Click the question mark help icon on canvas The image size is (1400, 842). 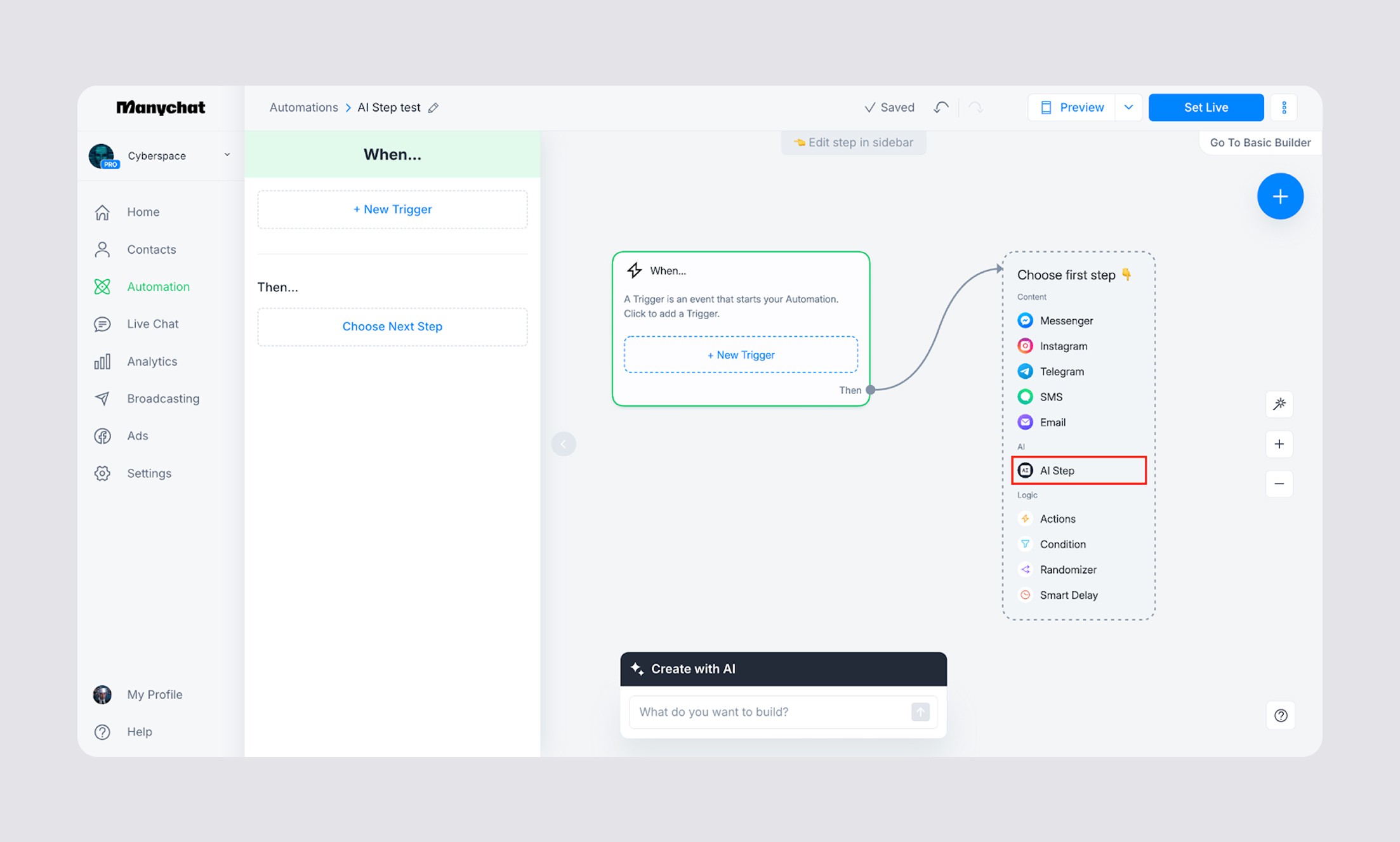(1281, 716)
